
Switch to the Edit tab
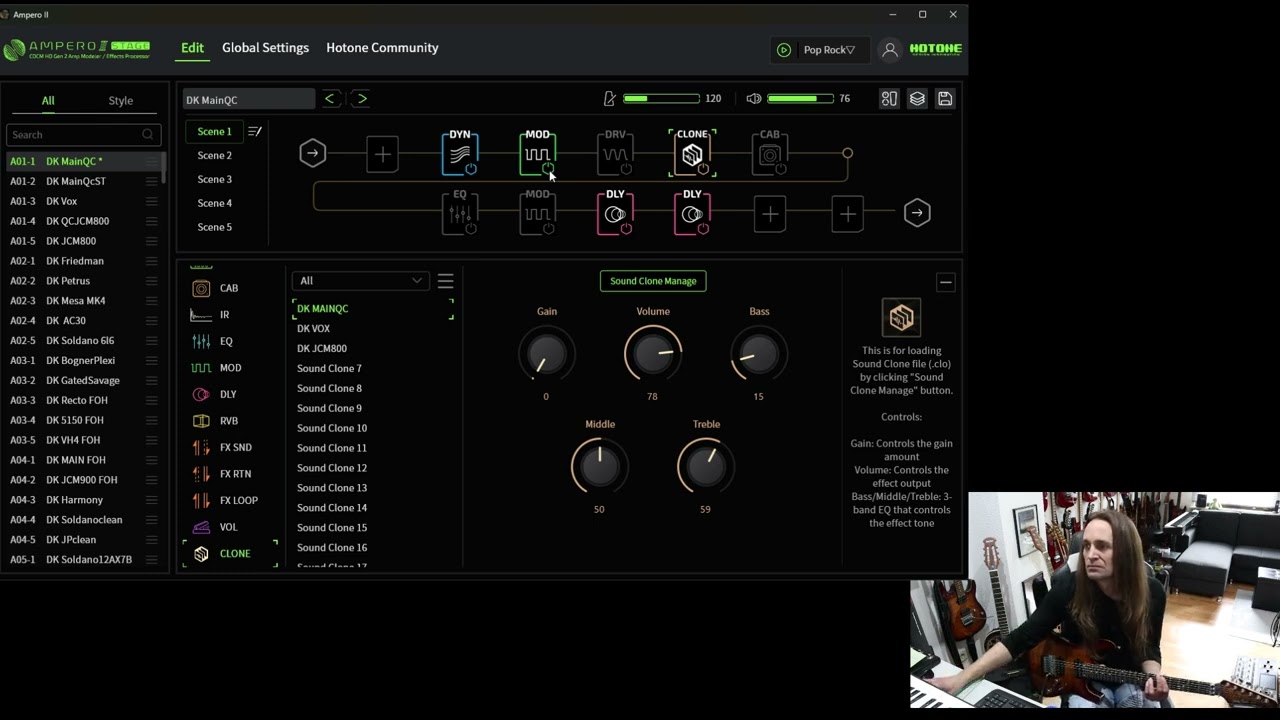click(x=192, y=48)
